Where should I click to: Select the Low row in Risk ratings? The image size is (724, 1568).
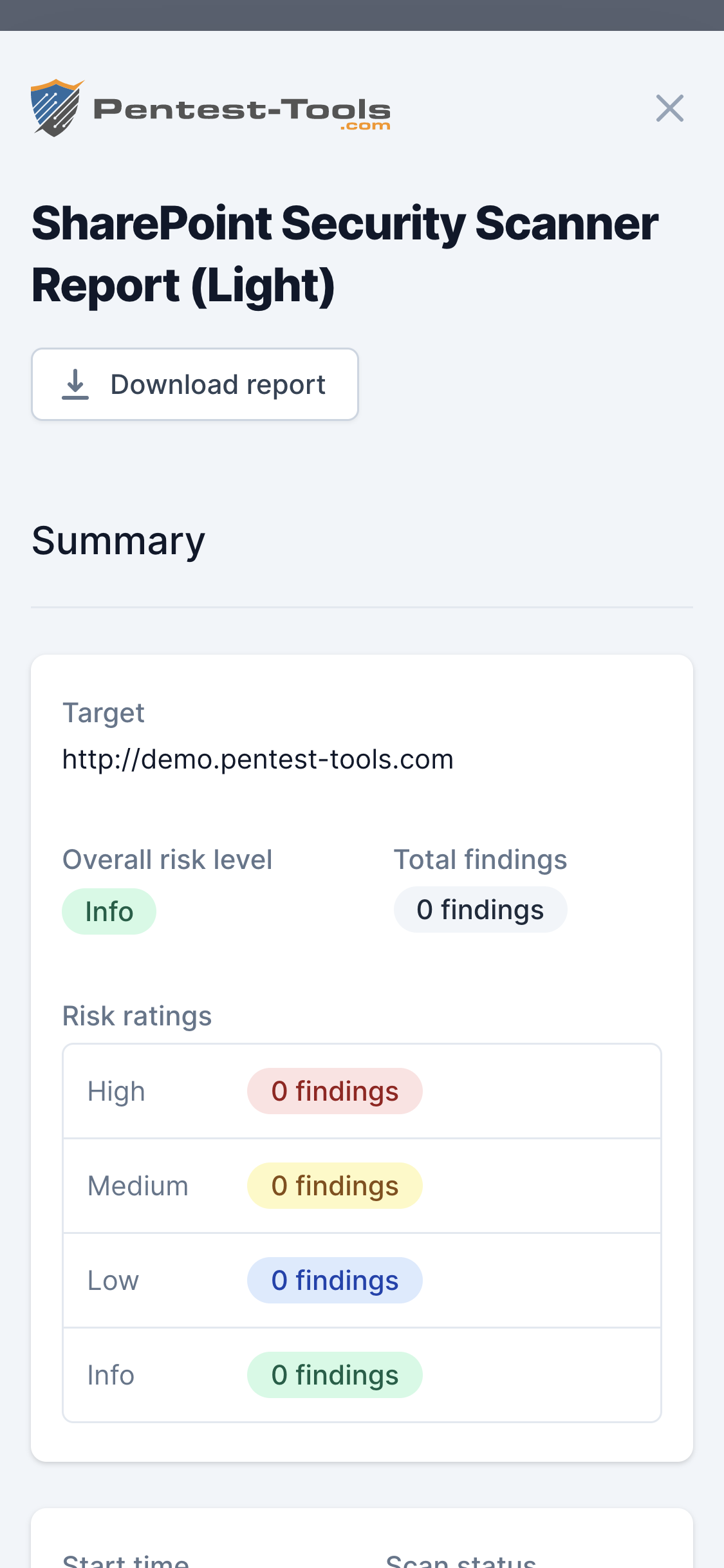point(113,1280)
